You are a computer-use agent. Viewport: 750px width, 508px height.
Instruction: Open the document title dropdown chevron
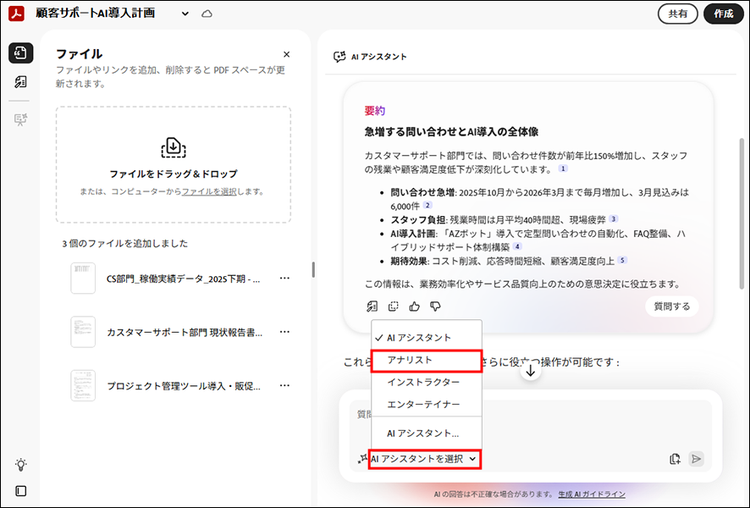pyautogui.click(x=185, y=14)
